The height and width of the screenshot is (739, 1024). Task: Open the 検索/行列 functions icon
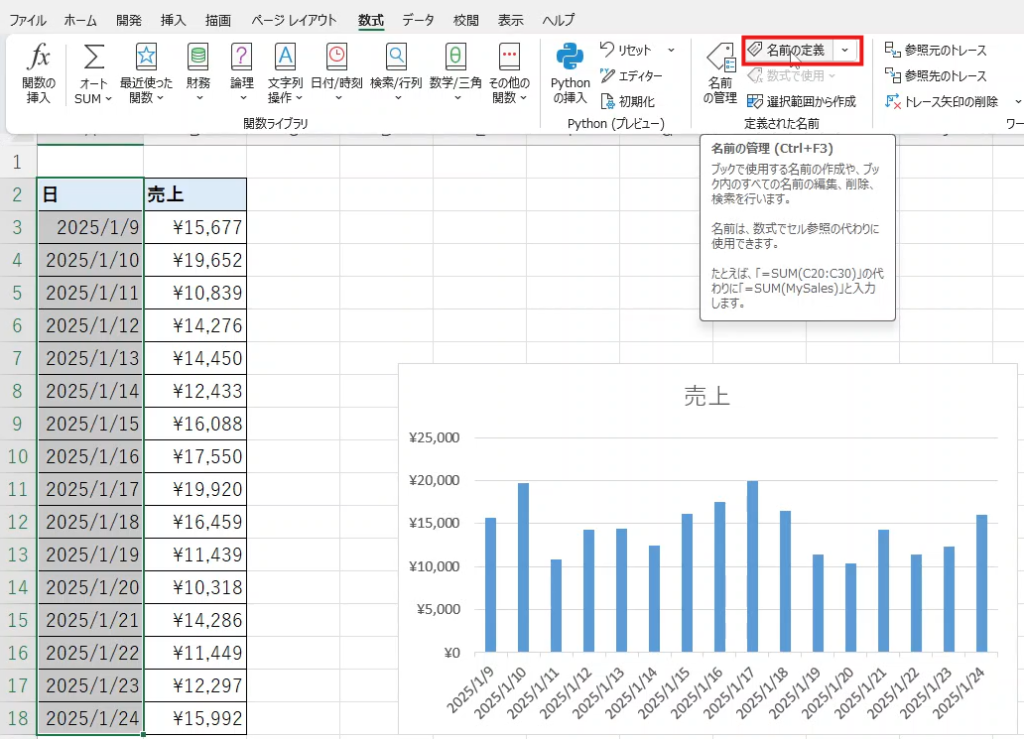click(396, 57)
